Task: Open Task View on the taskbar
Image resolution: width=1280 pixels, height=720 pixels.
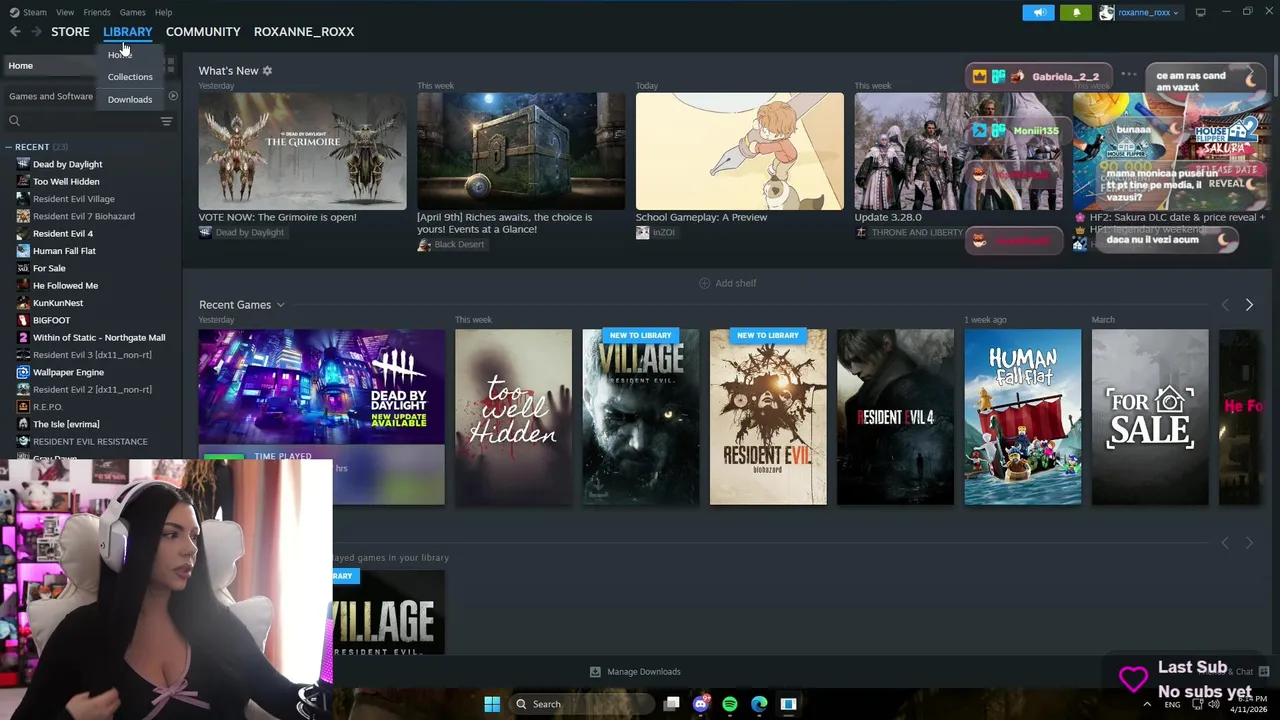Action: coord(672,704)
